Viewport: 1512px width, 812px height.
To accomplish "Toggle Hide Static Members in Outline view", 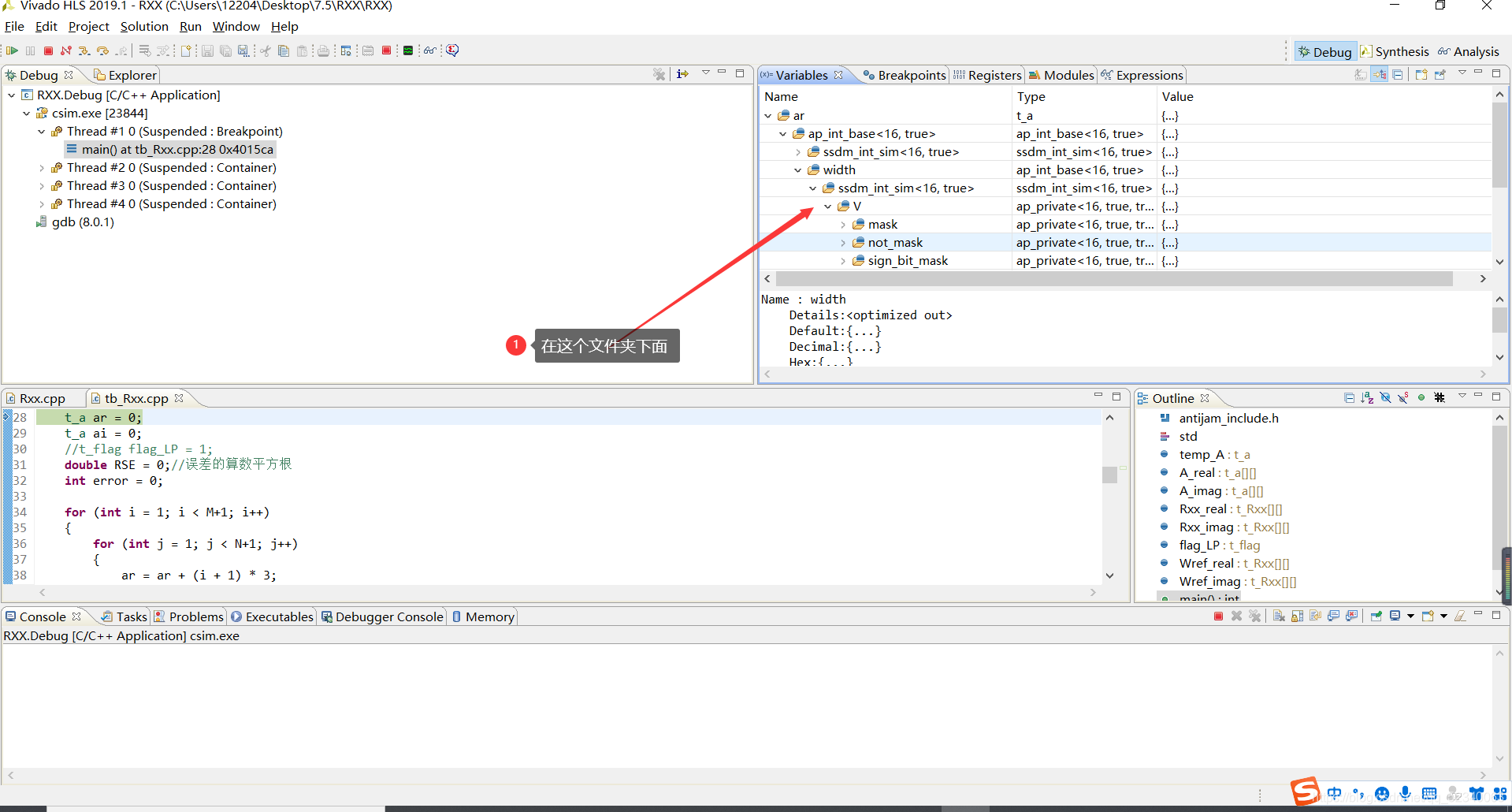I will (x=1403, y=398).
